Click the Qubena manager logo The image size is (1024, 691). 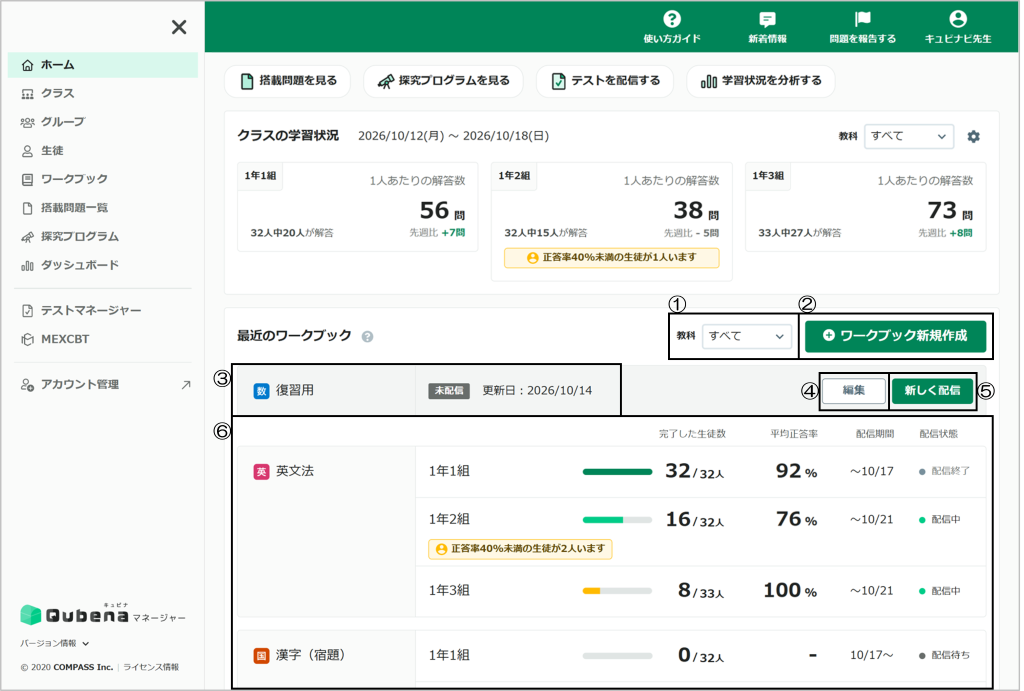point(103,615)
